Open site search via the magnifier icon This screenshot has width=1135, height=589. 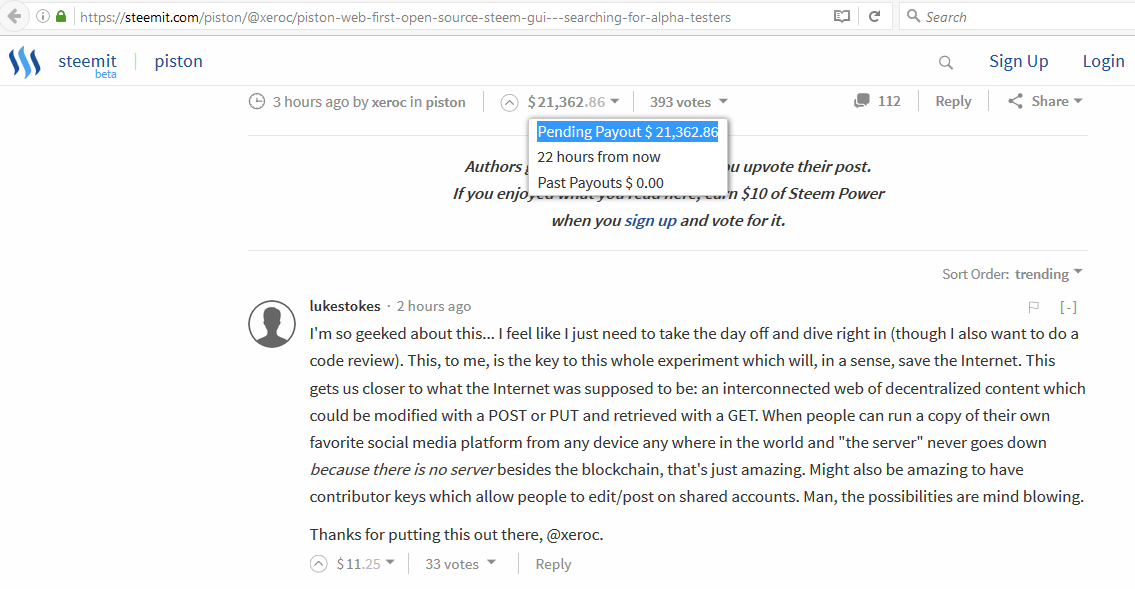pyautogui.click(x=945, y=62)
